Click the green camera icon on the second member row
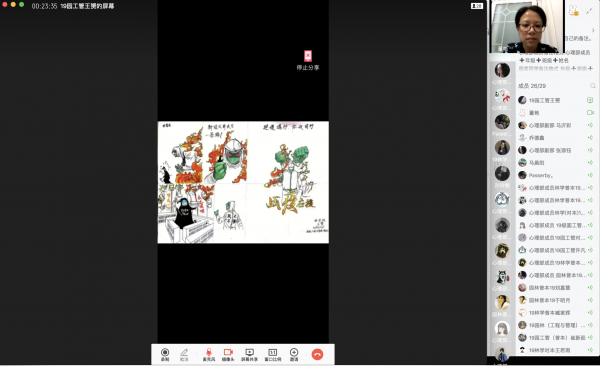 click(590, 113)
